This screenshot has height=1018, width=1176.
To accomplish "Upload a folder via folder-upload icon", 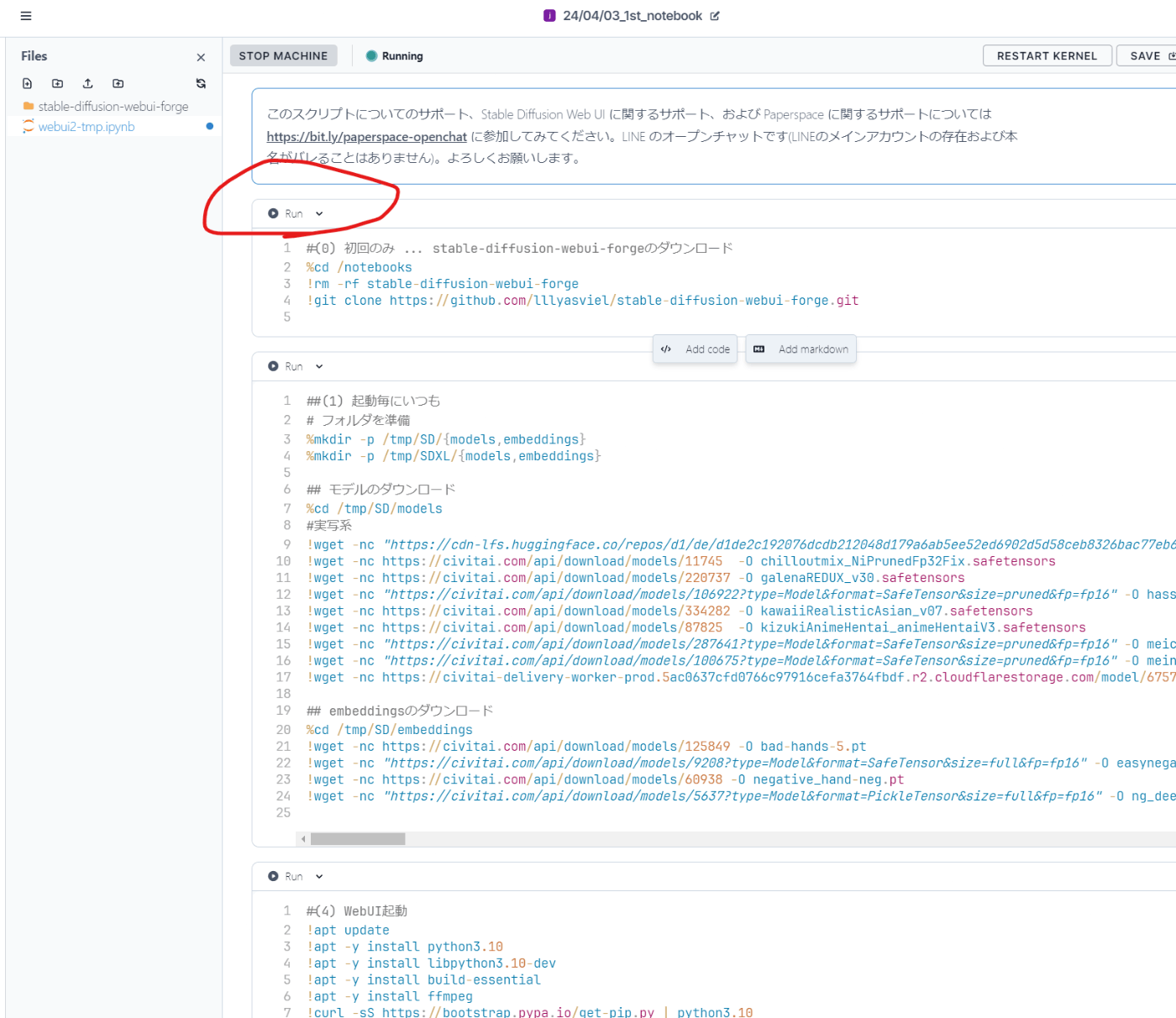I will click(118, 83).
